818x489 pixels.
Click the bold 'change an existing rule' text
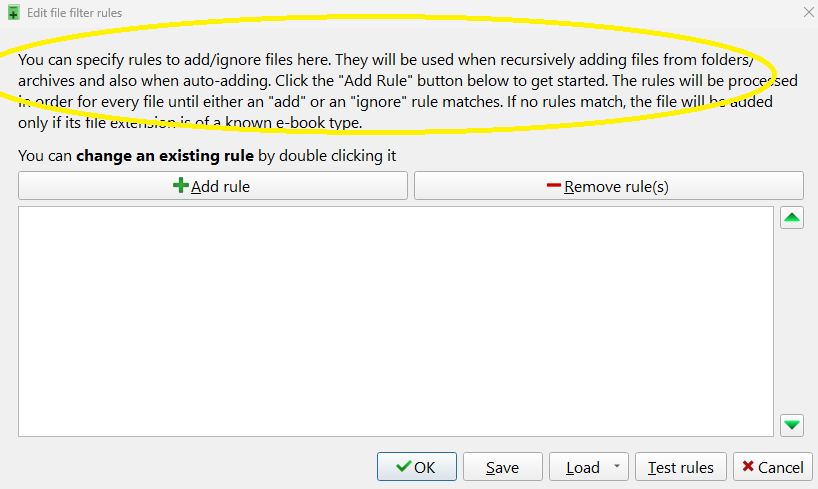coord(165,156)
